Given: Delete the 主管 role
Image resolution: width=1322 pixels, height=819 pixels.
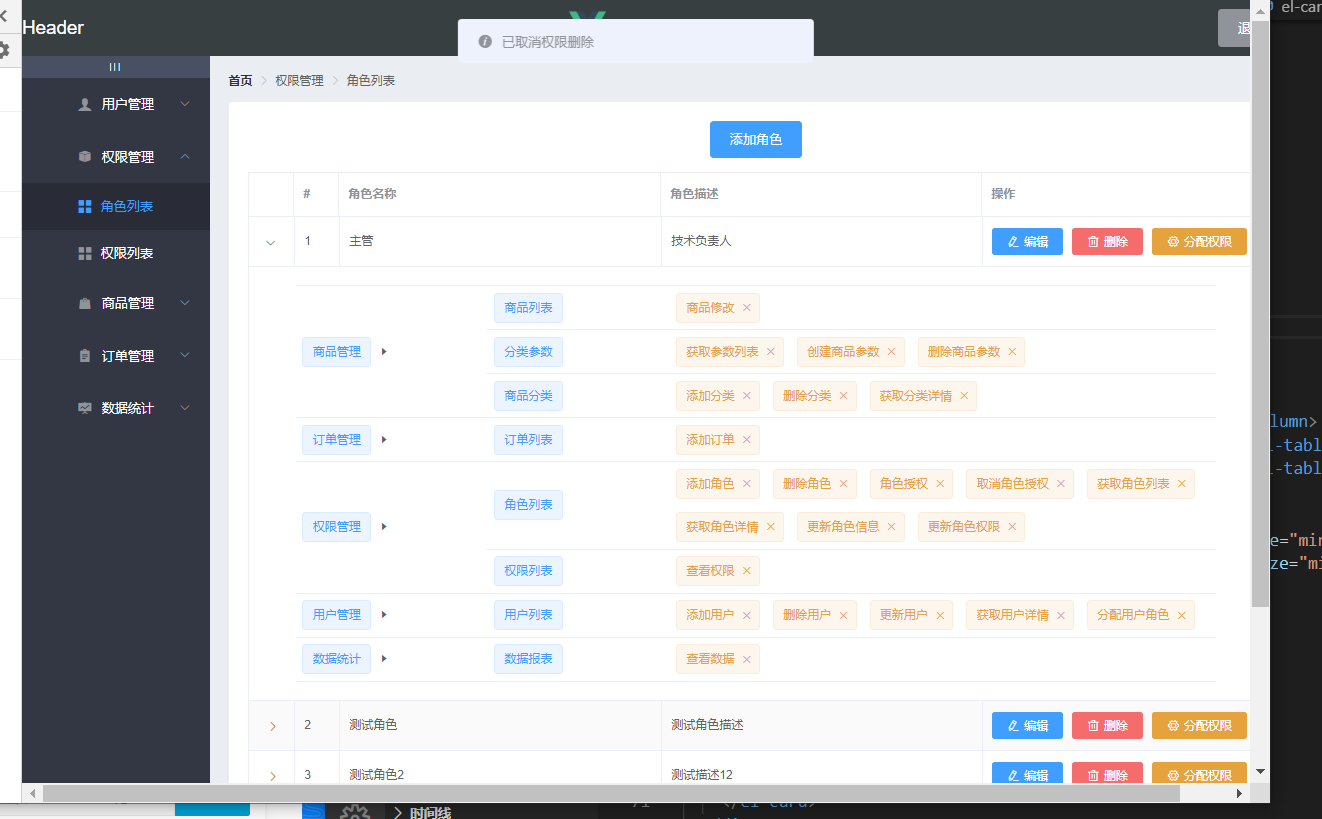Looking at the screenshot, I should tap(1107, 241).
